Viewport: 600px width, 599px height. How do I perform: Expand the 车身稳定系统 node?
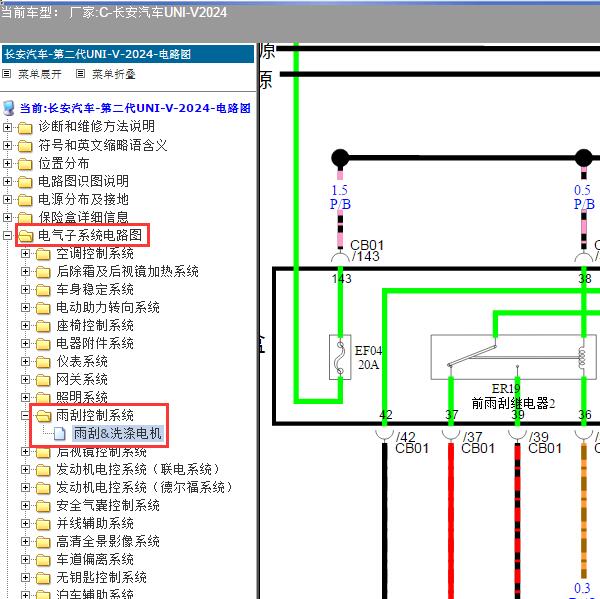click(x=25, y=289)
